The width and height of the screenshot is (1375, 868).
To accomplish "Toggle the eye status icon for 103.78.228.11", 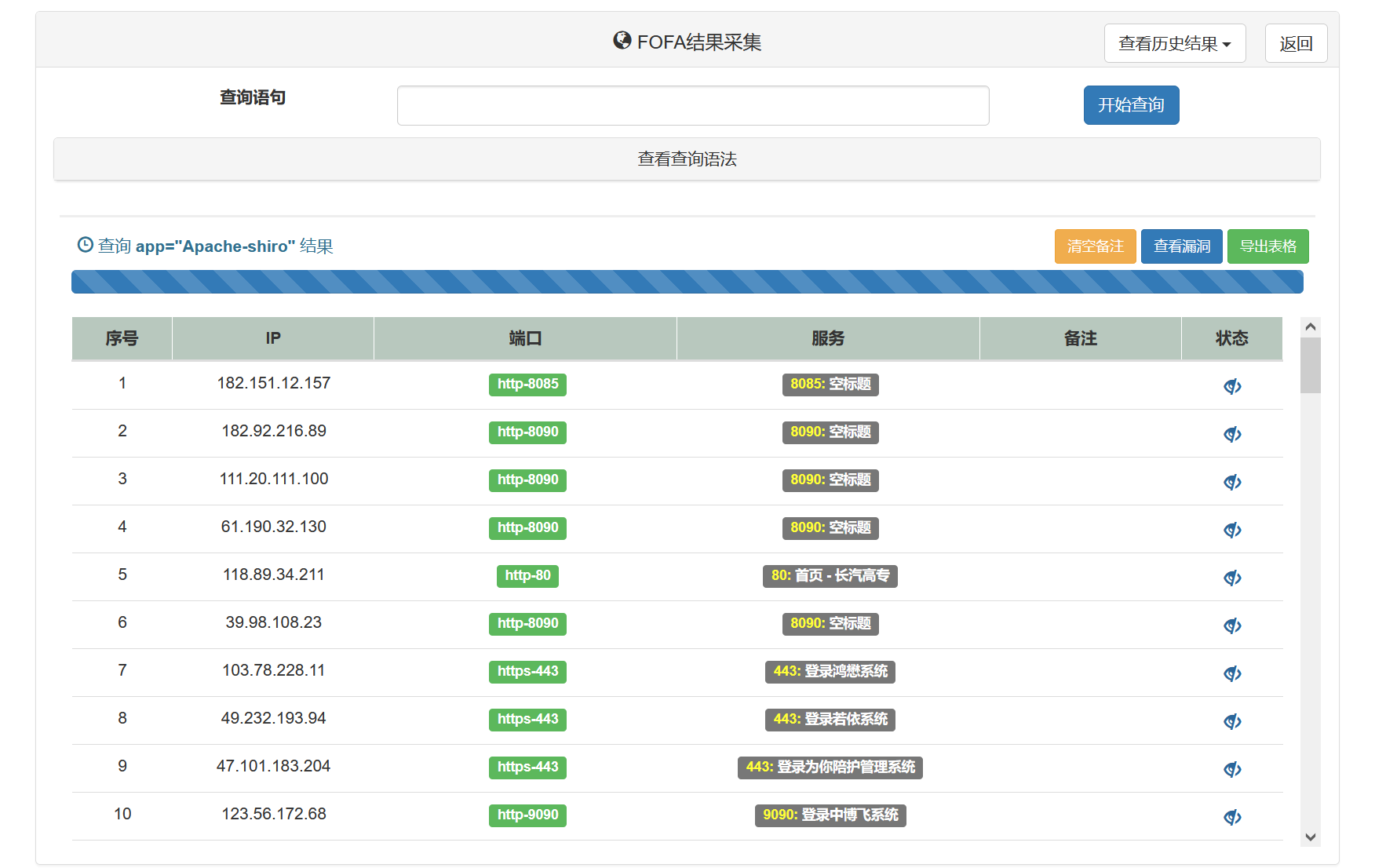I will click(1232, 673).
